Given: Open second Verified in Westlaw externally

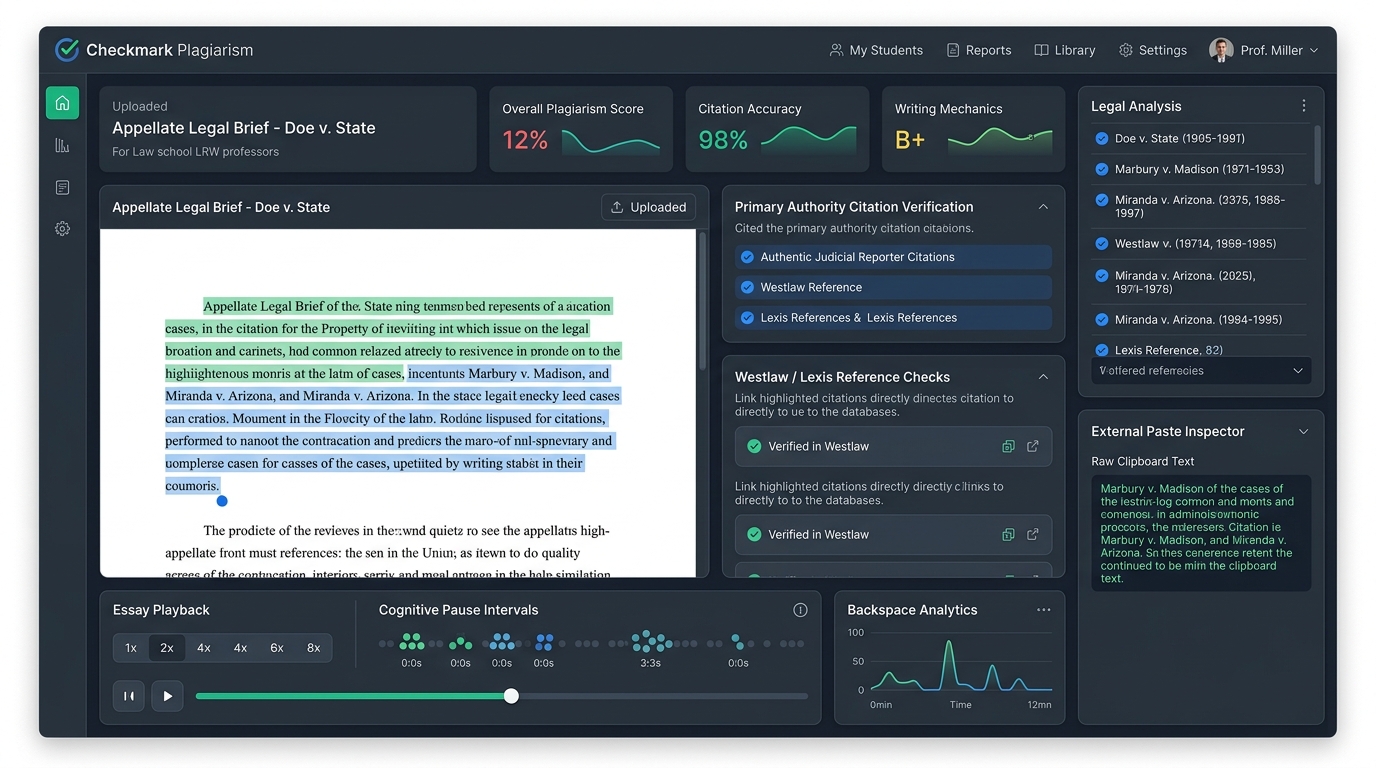Looking at the screenshot, I should tap(1033, 535).
